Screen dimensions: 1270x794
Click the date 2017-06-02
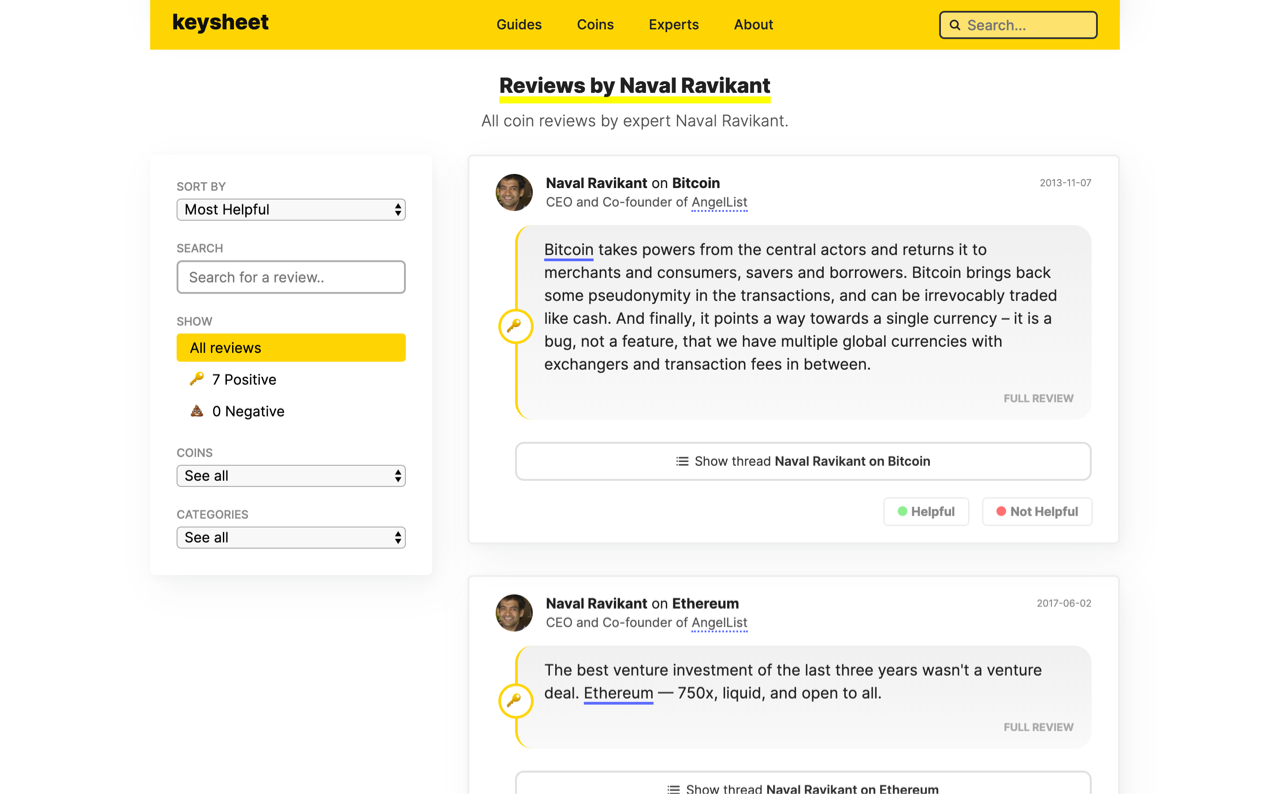pos(1064,603)
